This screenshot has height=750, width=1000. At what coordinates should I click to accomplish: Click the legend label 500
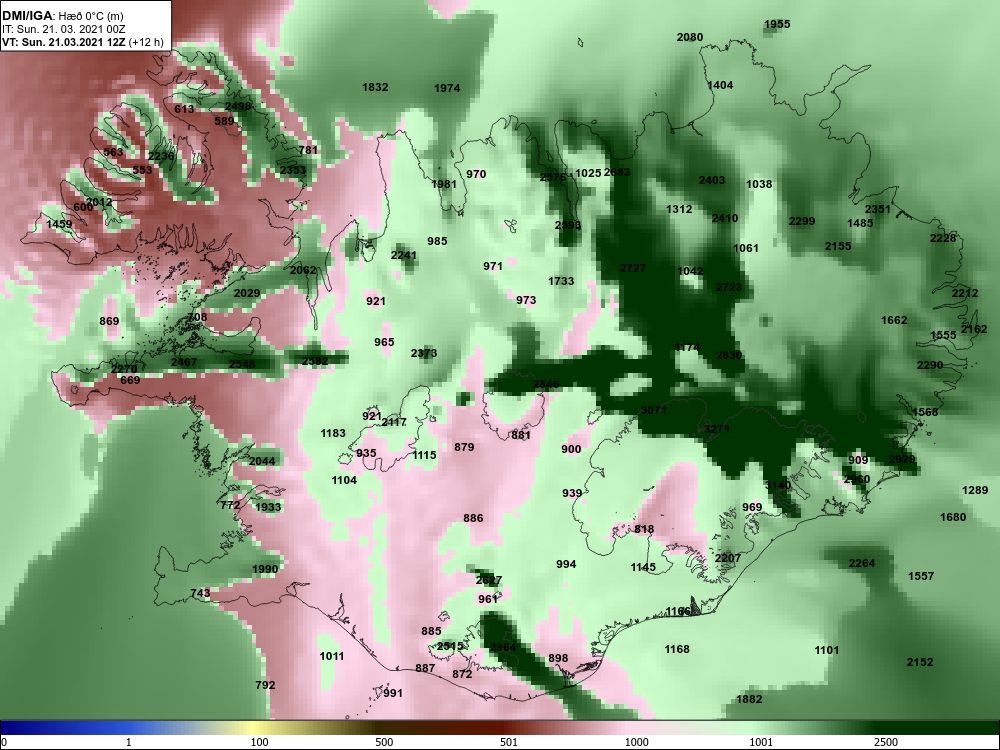384,742
